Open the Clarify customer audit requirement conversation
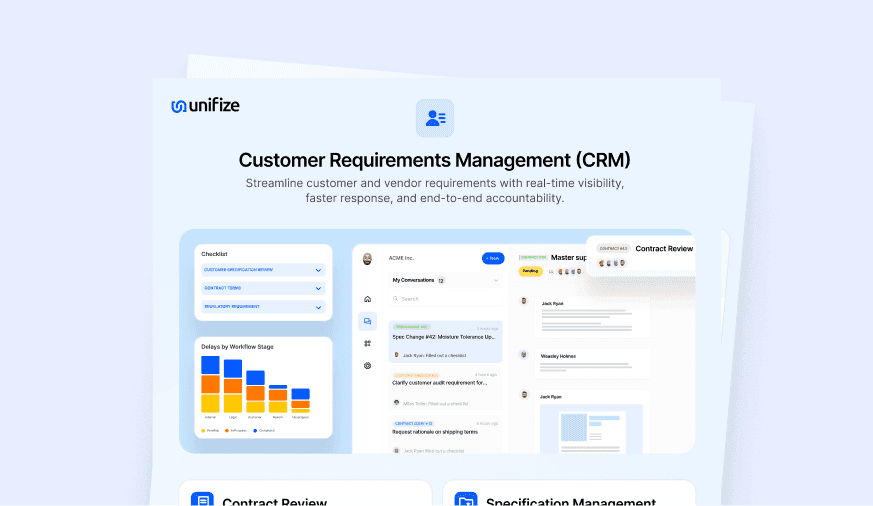The height and width of the screenshot is (506, 873). click(x=445, y=389)
